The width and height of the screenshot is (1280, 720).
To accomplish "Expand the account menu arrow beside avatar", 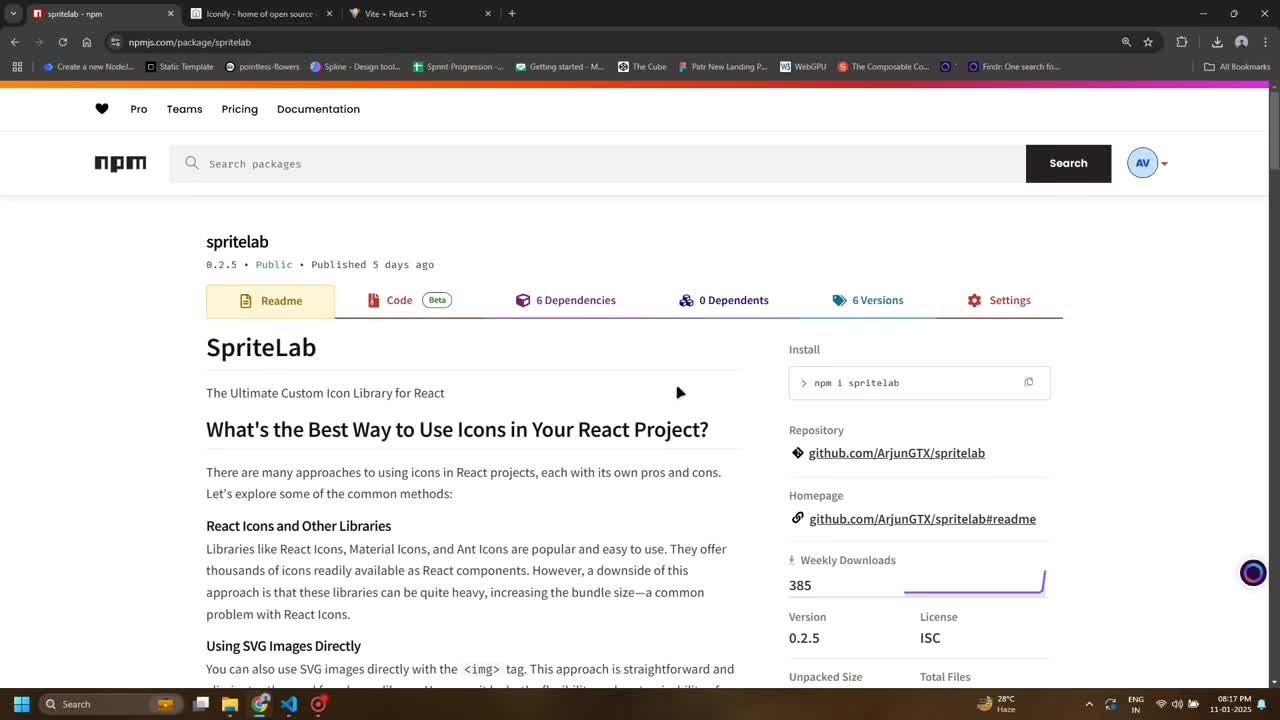I will [1164, 164].
